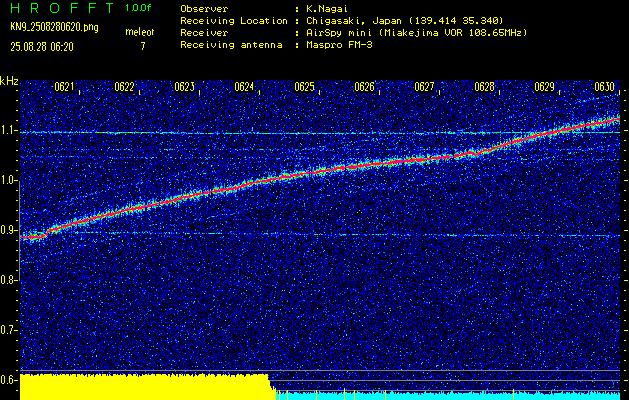Select the 1.1 frequency axis label
The width and height of the screenshot is (629, 400).
pos(8,130)
